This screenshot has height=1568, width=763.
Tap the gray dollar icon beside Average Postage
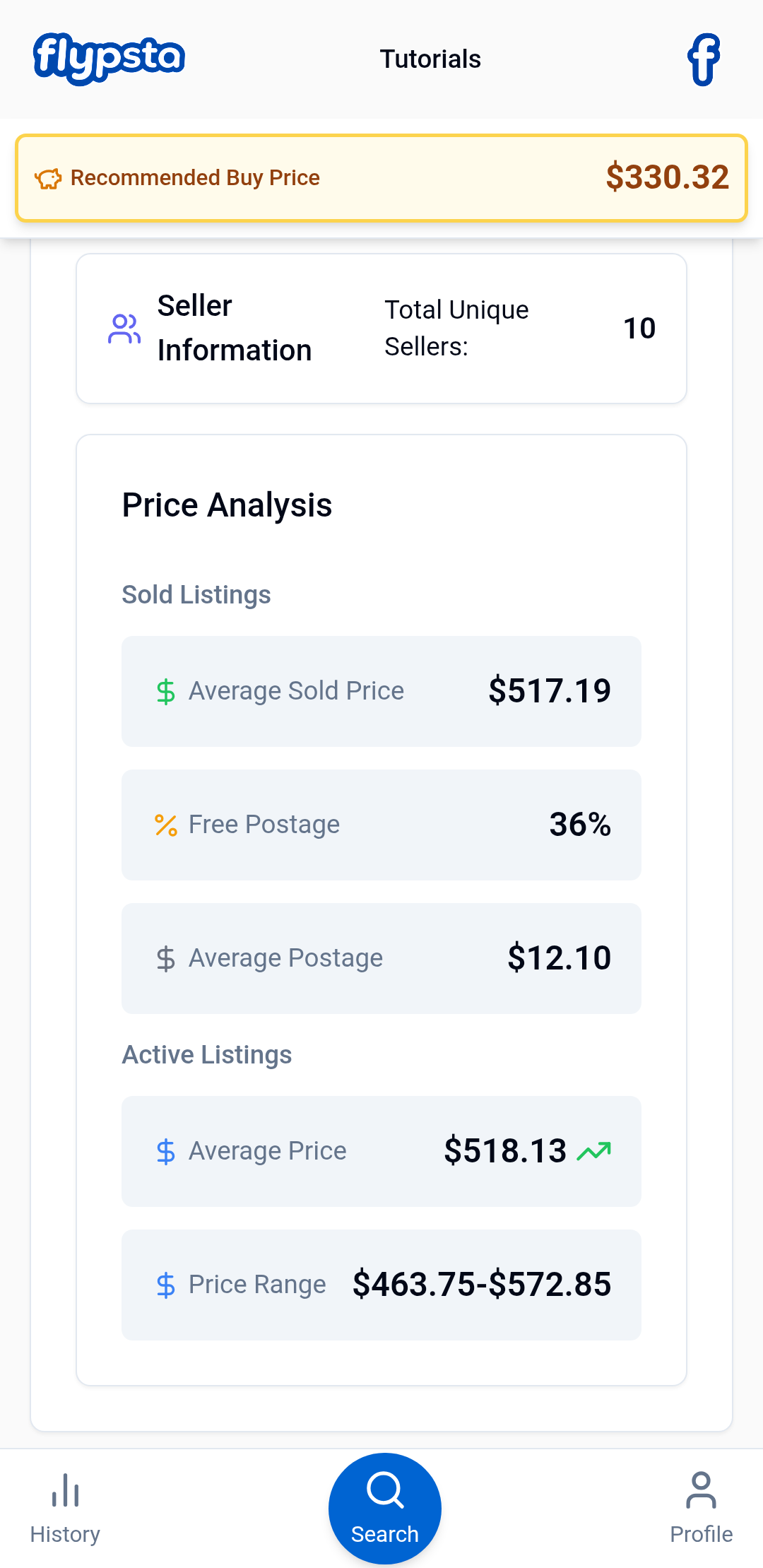pos(166,958)
